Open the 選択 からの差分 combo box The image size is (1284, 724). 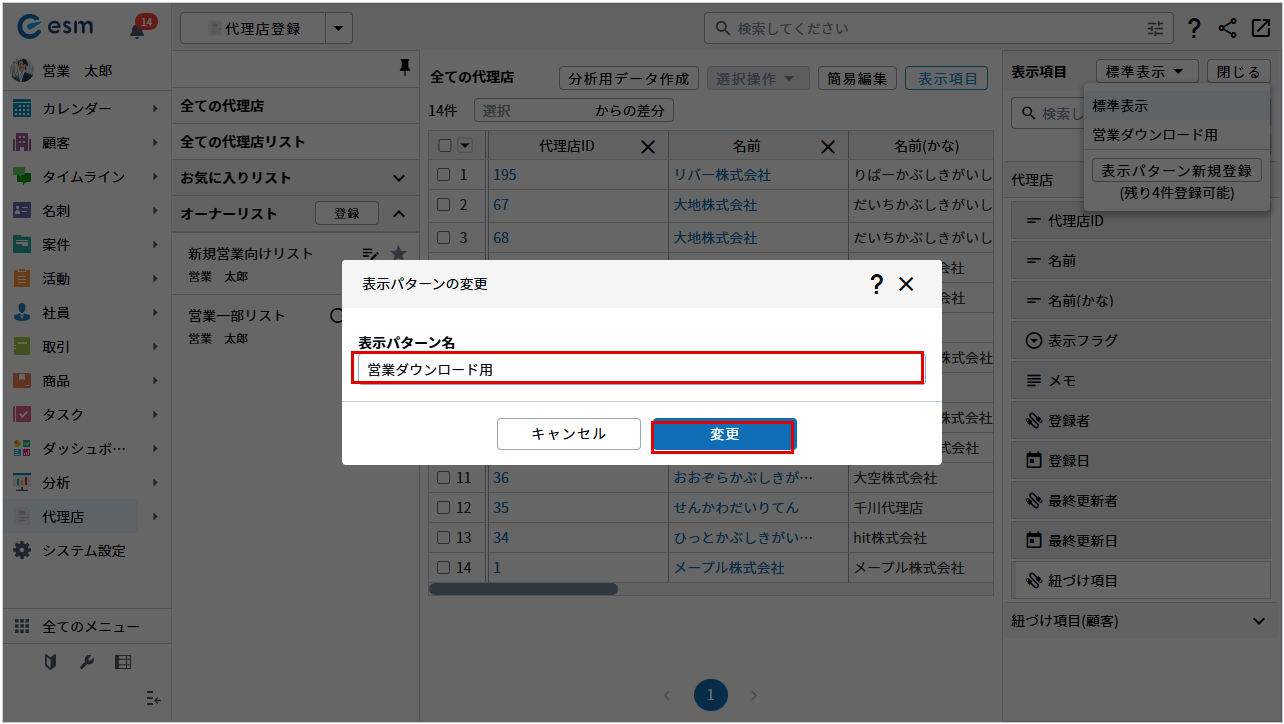pyautogui.click(x=574, y=111)
